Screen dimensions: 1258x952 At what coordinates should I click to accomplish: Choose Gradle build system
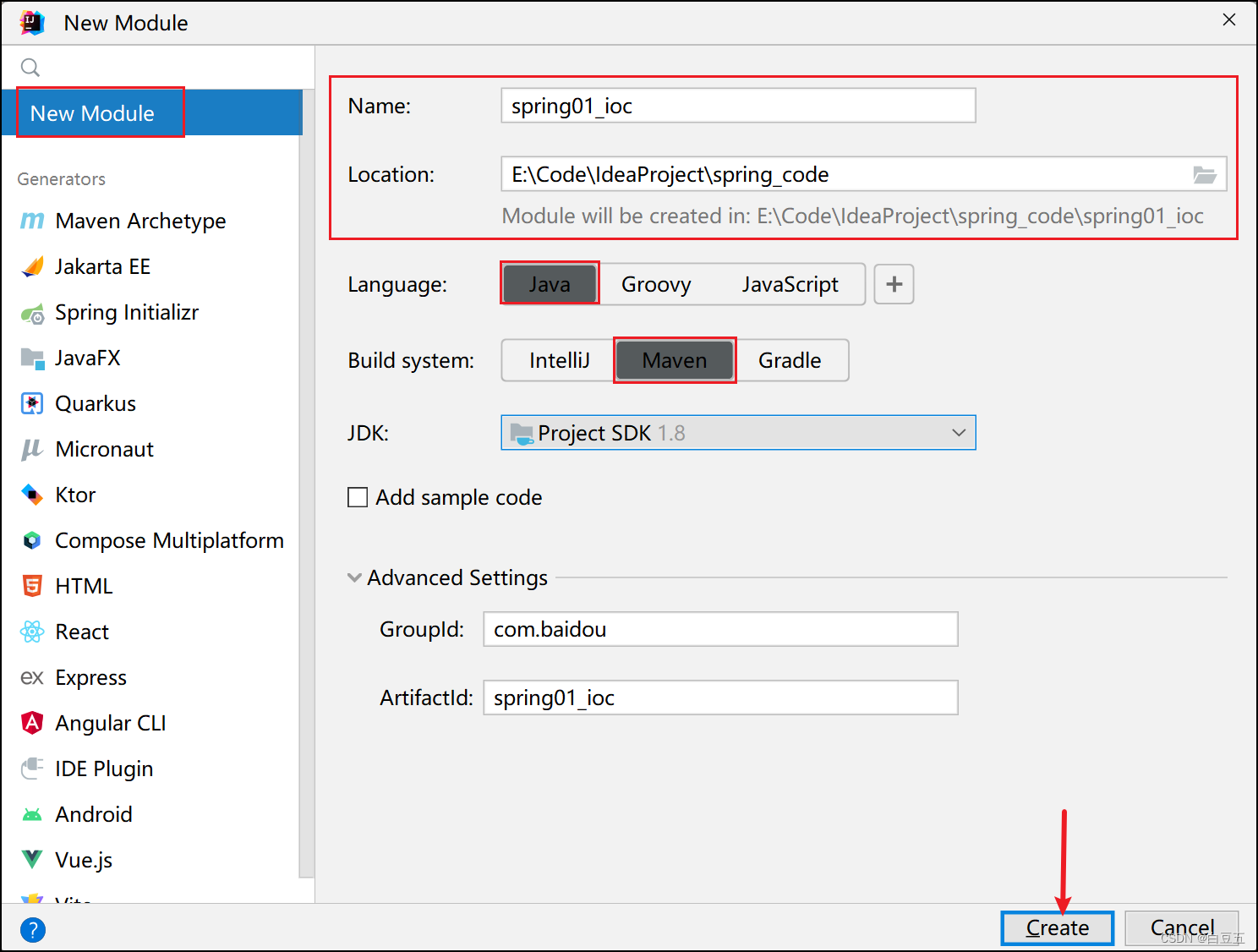(790, 360)
